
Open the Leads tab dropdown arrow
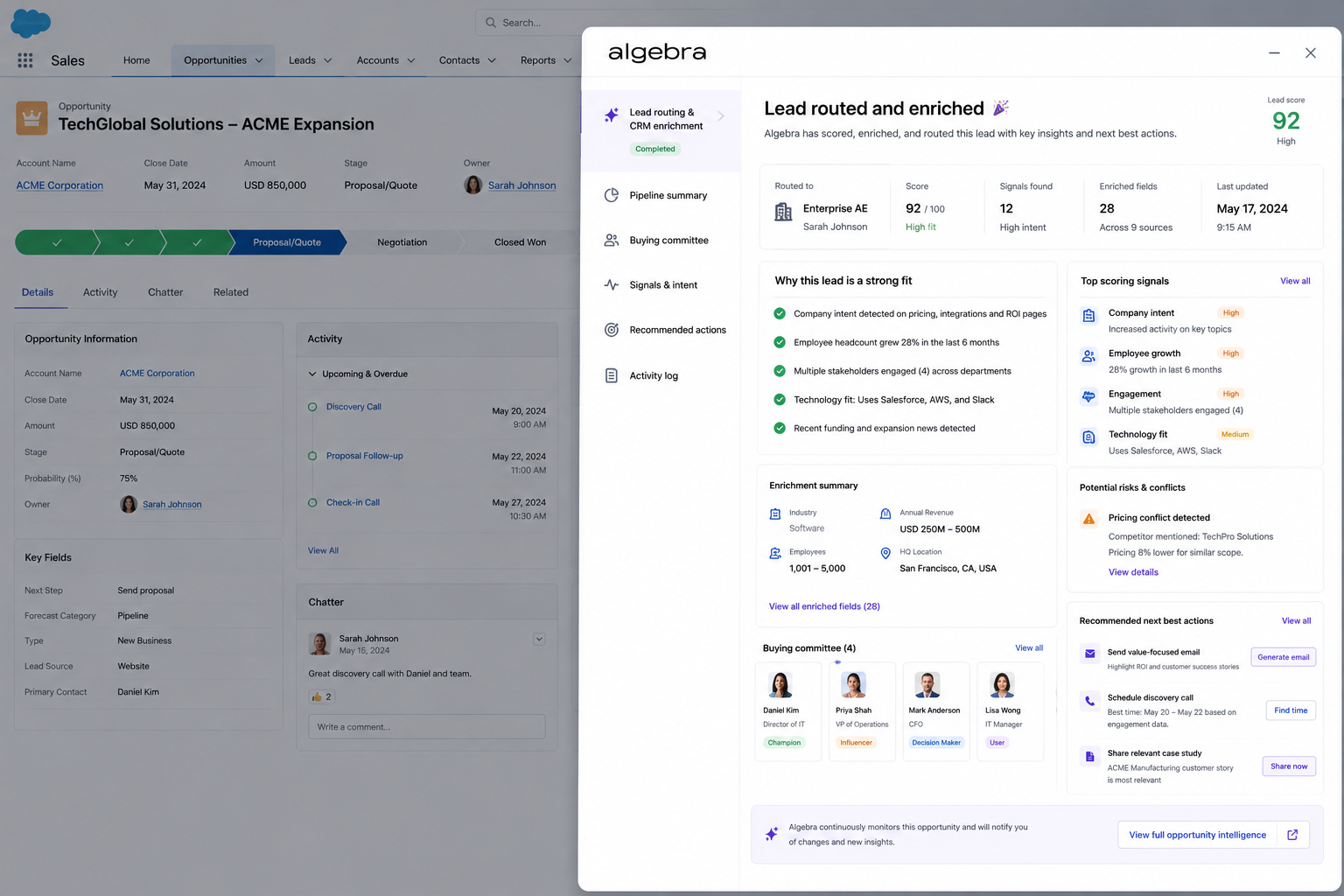328,60
